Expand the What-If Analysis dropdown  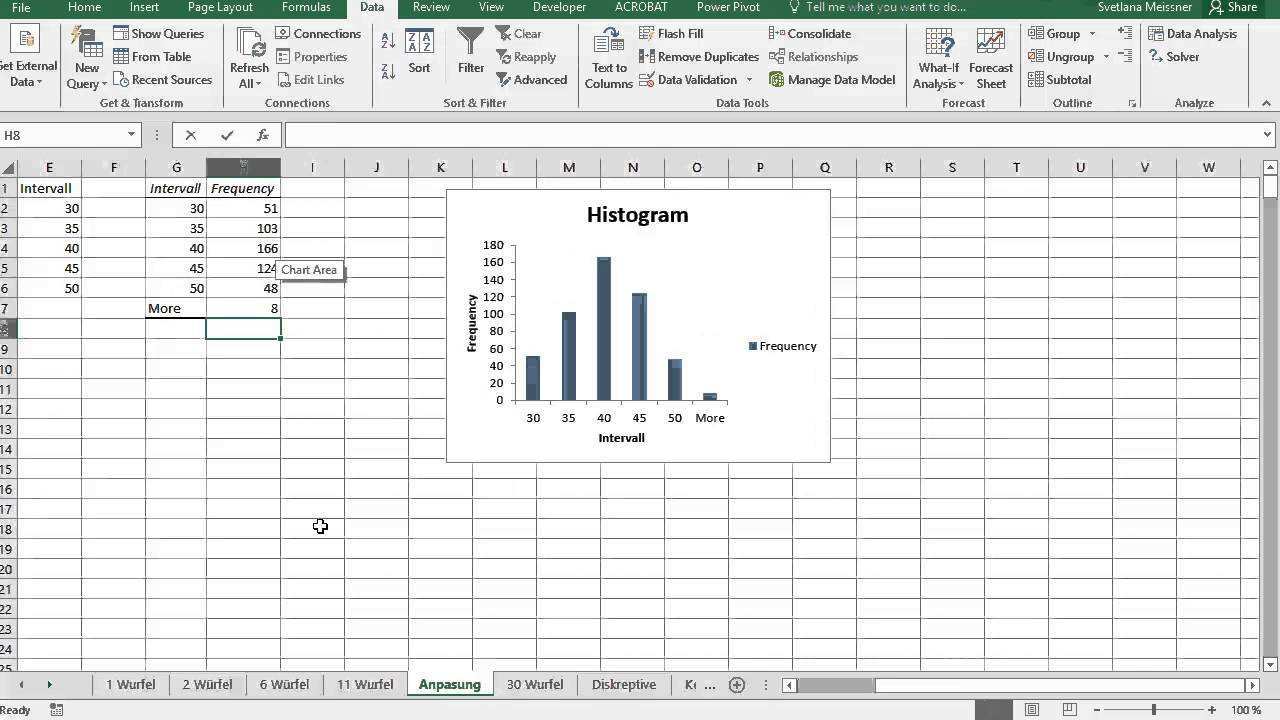pyautogui.click(x=939, y=84)
